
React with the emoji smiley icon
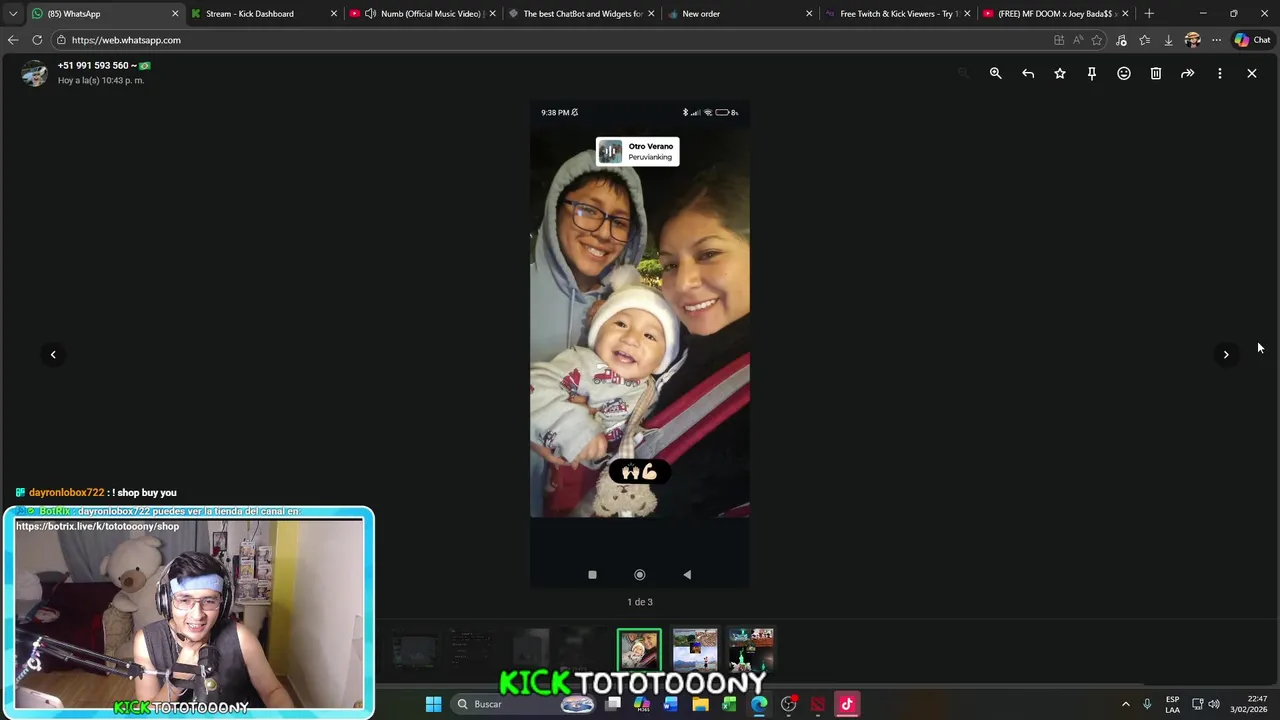pos(1124,73)
